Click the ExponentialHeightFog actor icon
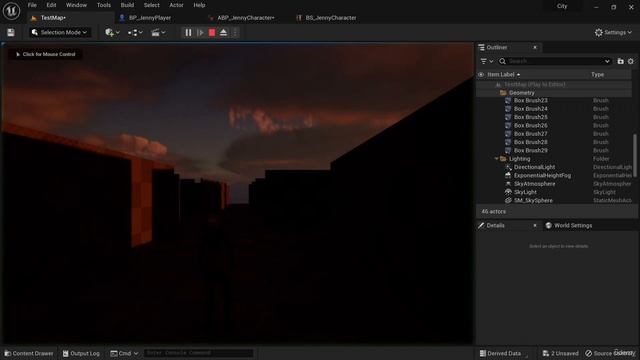640x360 pixels. click(508, 175)
